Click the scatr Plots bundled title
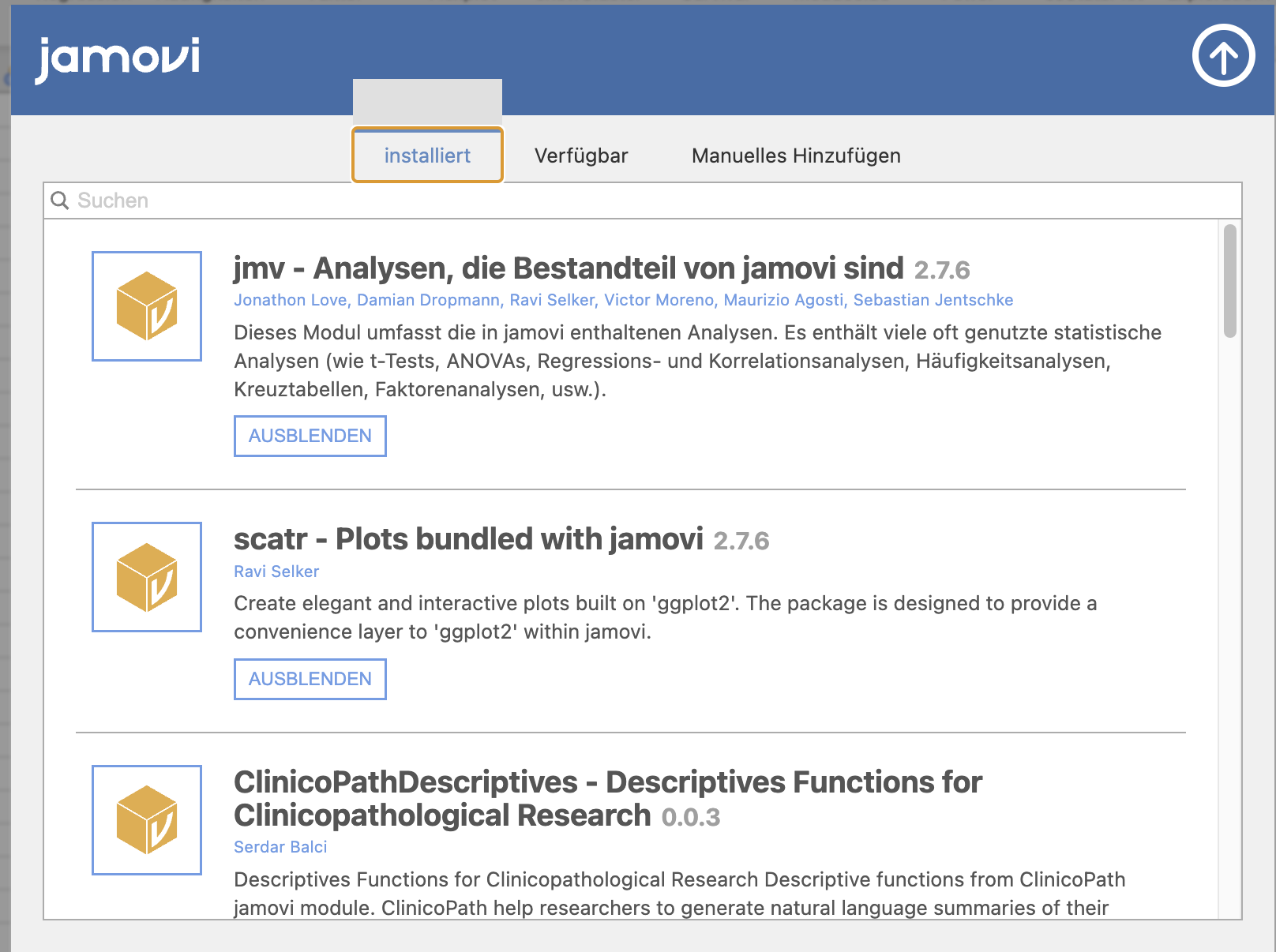 [468, 539]
